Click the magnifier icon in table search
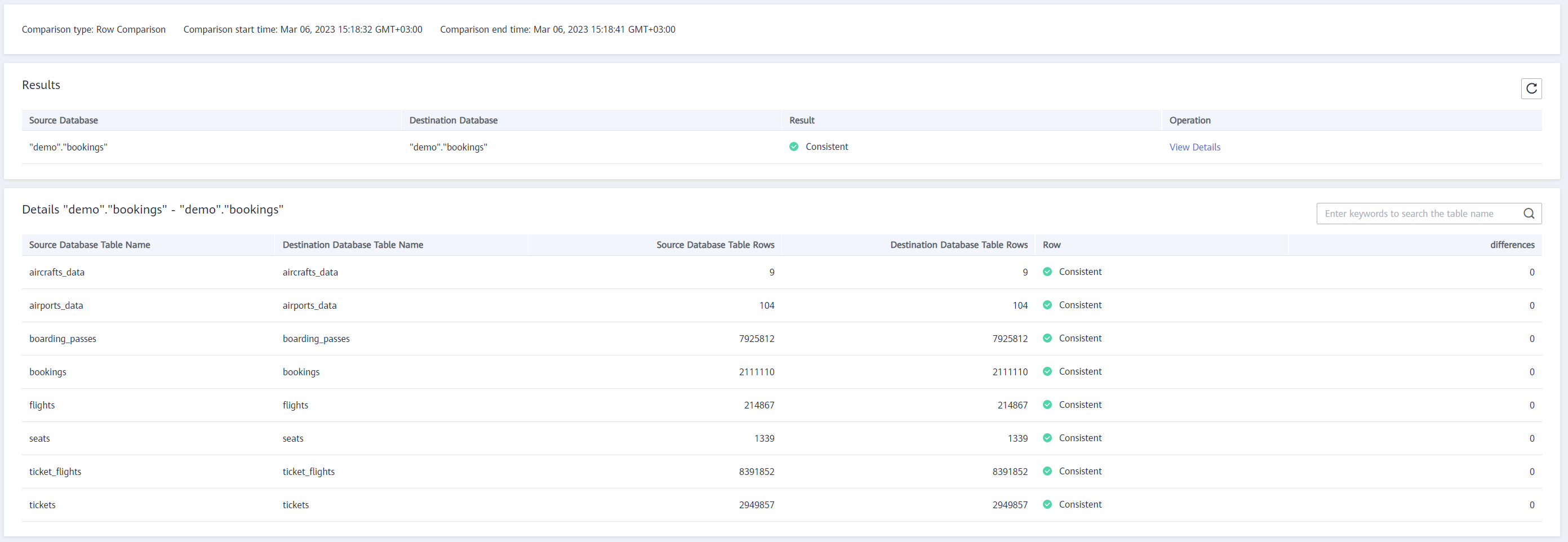The width and height of the screenshot is (1568, 542). tap(1529, 214)
